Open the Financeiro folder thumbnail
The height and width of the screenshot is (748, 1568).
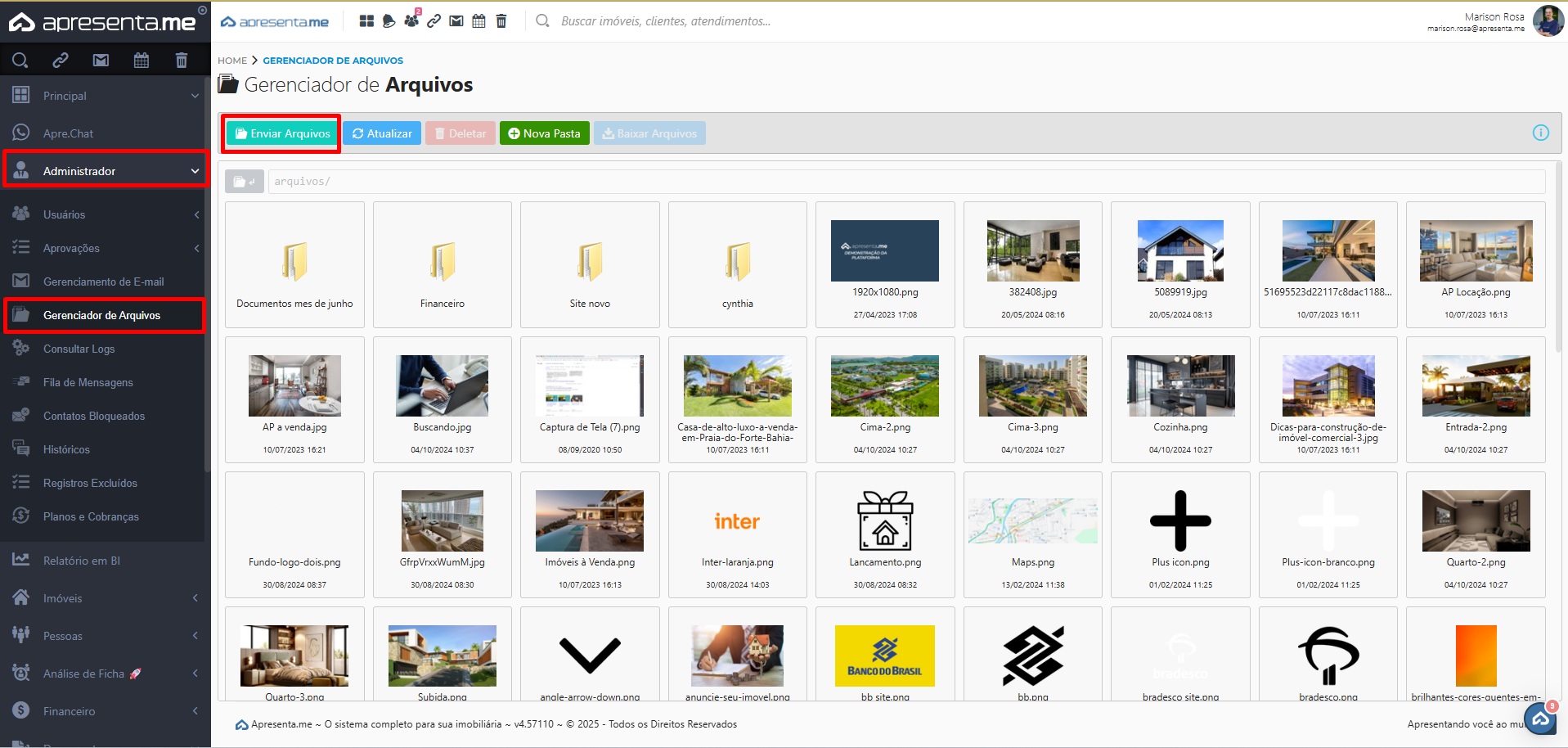click(x=443, y=264)
